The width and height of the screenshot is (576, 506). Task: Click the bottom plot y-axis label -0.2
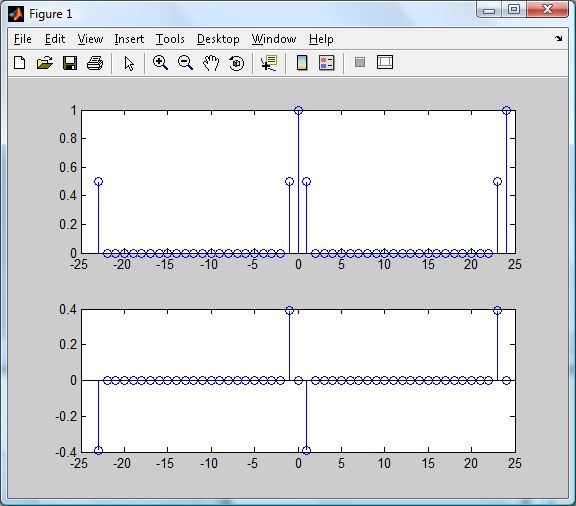(66, 417)
